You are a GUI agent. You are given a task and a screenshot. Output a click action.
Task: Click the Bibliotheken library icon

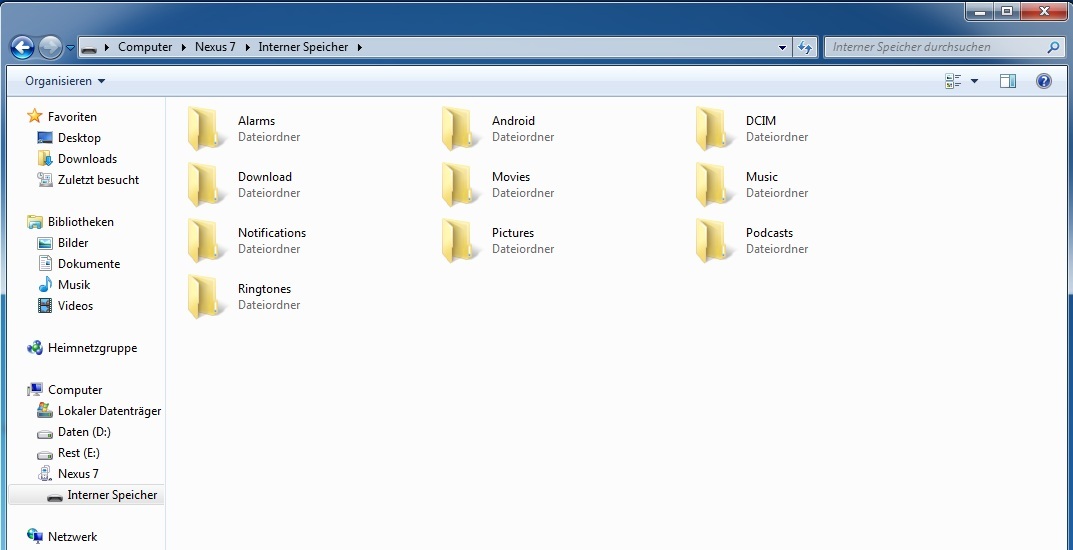pos(35,222)
